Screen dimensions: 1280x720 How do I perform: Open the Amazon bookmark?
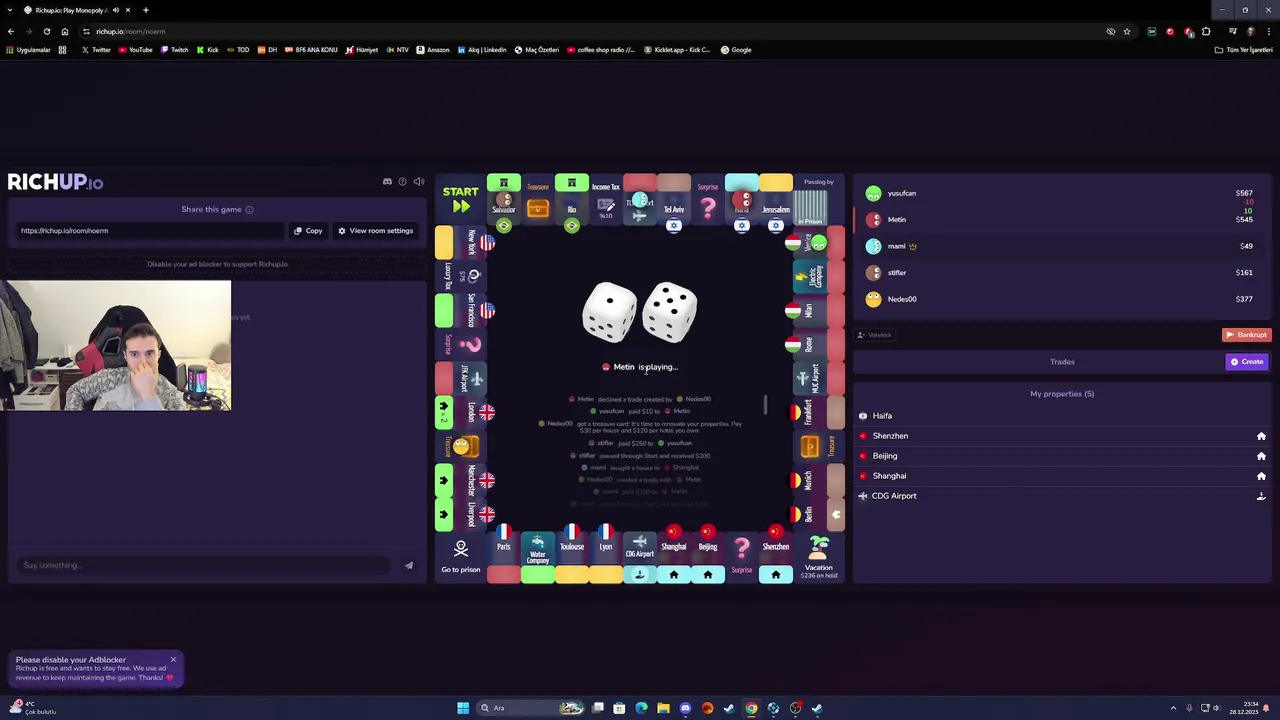[433, 50]
